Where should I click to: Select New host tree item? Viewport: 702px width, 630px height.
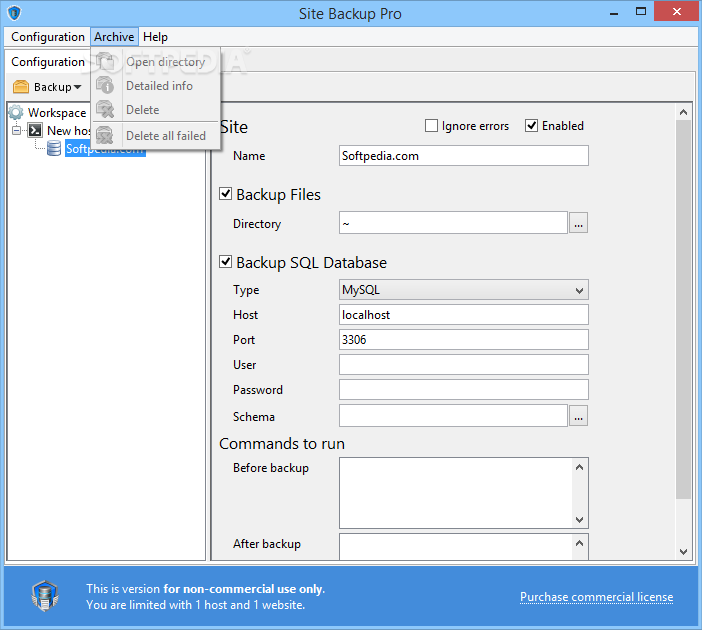click(69, 130)
